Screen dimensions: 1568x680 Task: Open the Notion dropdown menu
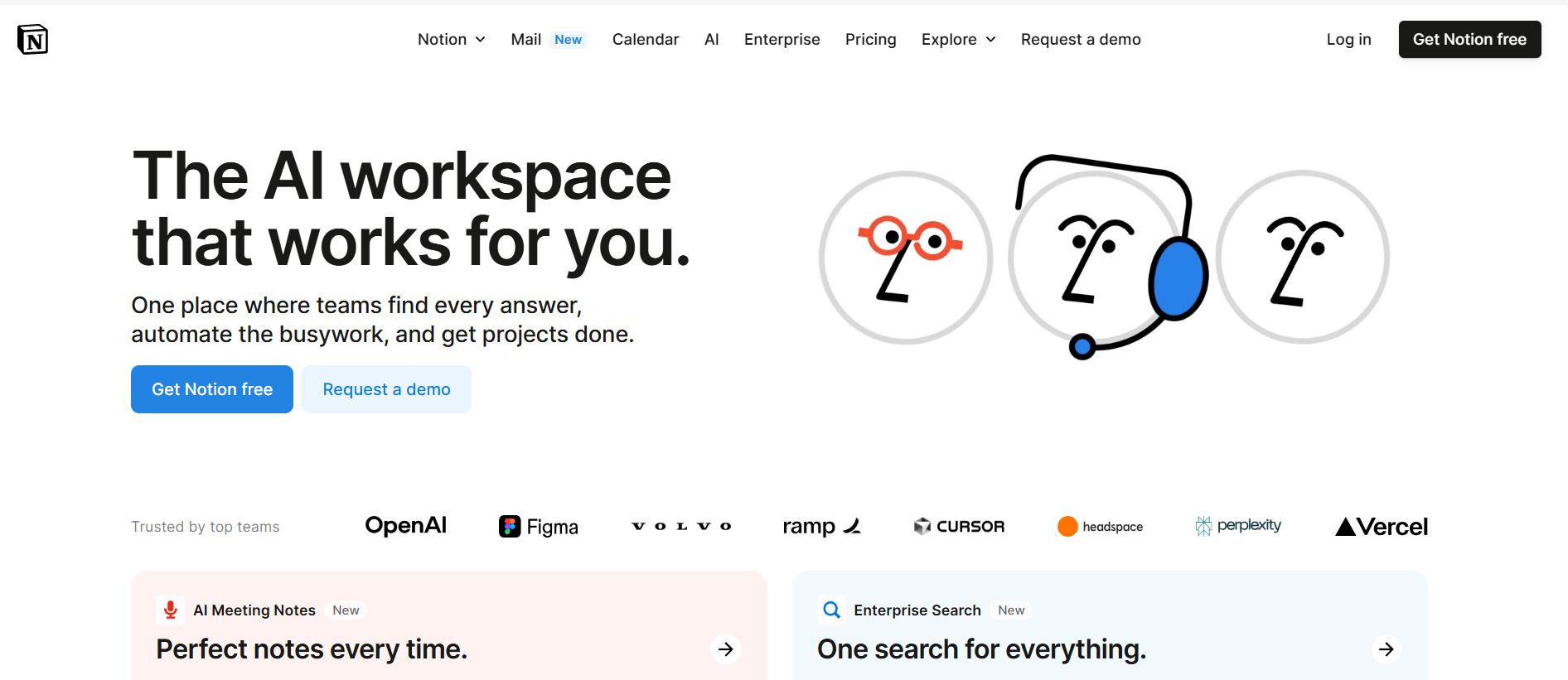pos(452,39)
